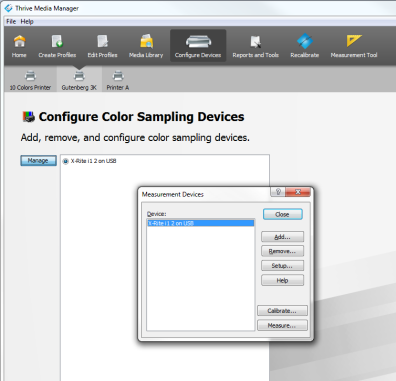Select the Configure Devices toolbar icon
396x381 pixels.
(x=198, y=46)
